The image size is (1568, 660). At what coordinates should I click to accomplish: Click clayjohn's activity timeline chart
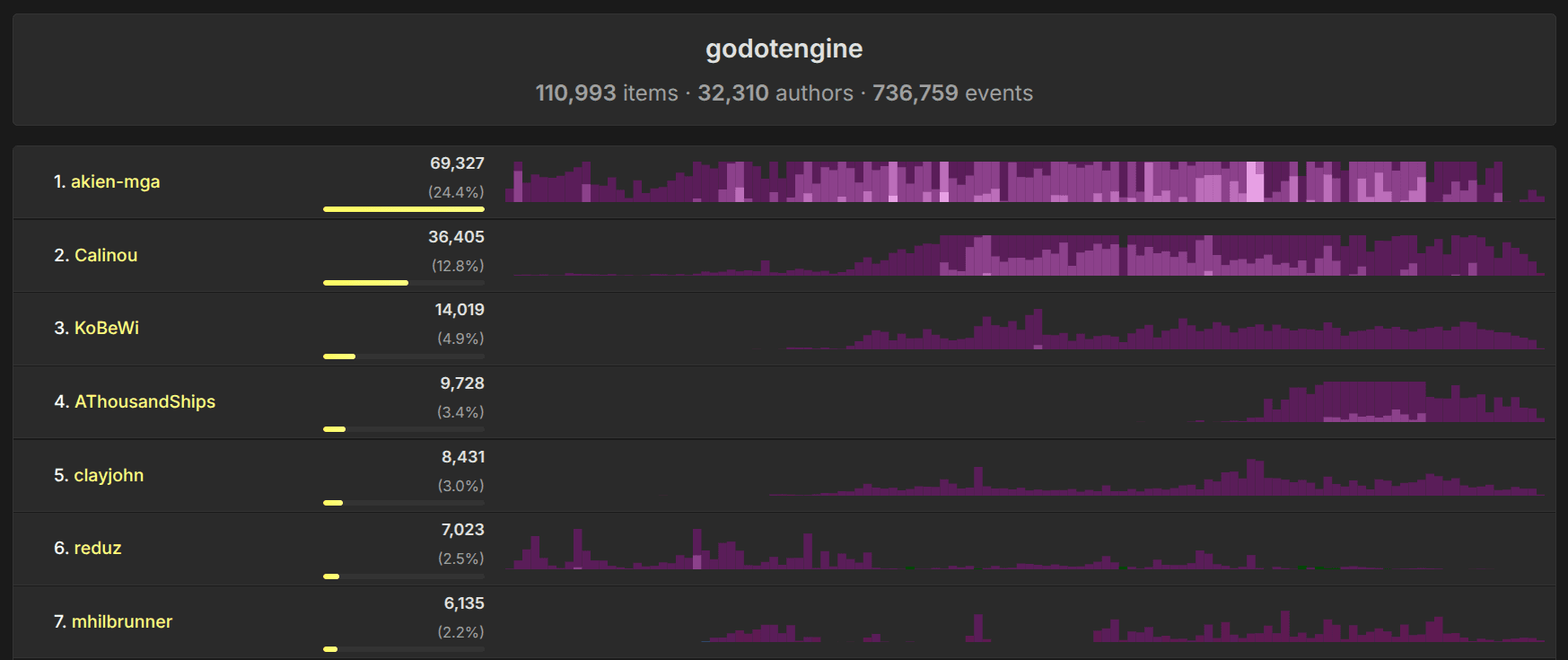click(x=1024, y=478)
